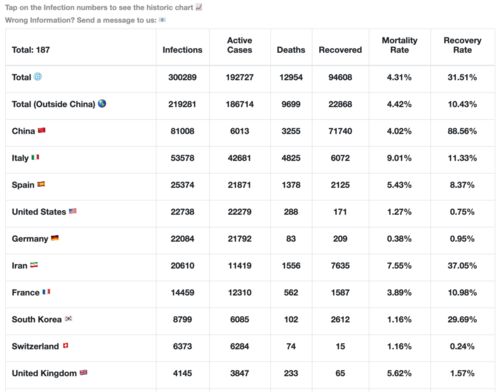Click the Switzerland flag icon
Screen dimensions: 500x392
(x=66, y=346)
